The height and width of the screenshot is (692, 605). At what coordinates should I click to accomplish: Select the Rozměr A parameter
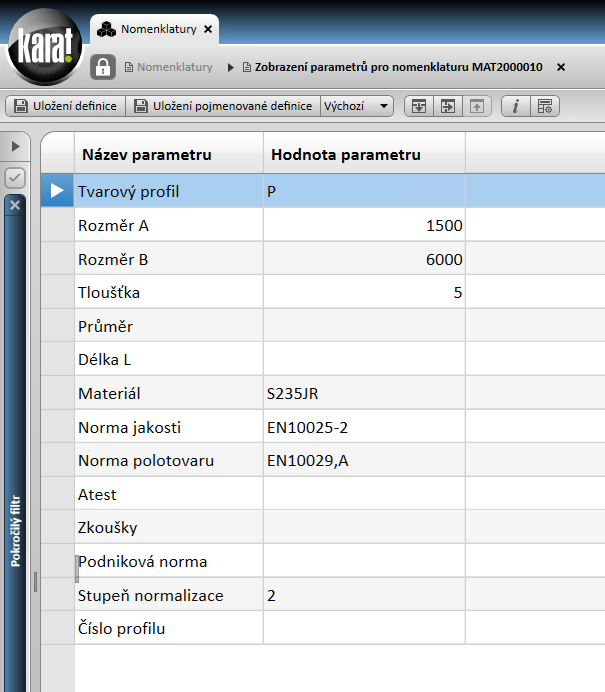113,226
